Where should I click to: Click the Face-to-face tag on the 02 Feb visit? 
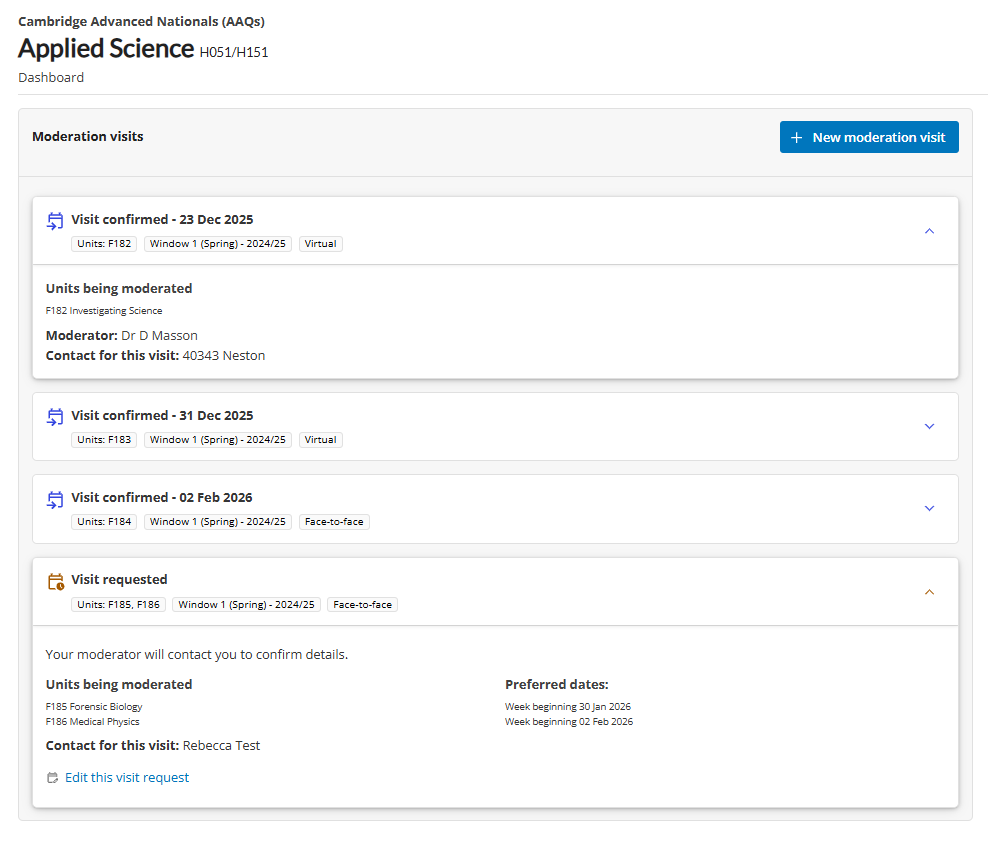(x=334, y=522)
